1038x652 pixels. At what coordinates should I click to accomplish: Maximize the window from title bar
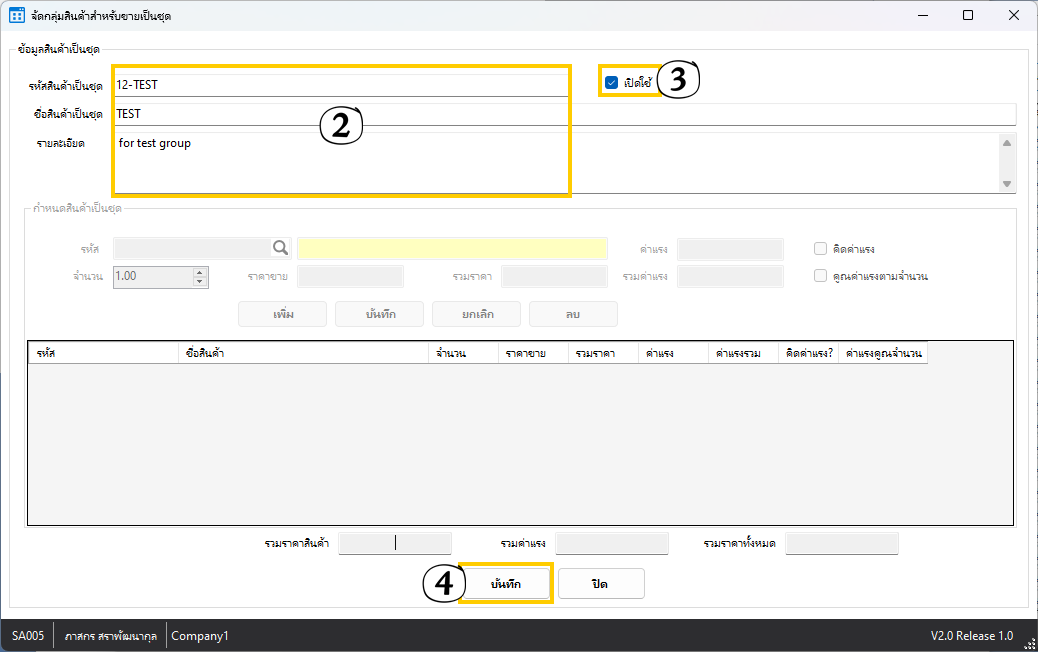click(967, 15)
